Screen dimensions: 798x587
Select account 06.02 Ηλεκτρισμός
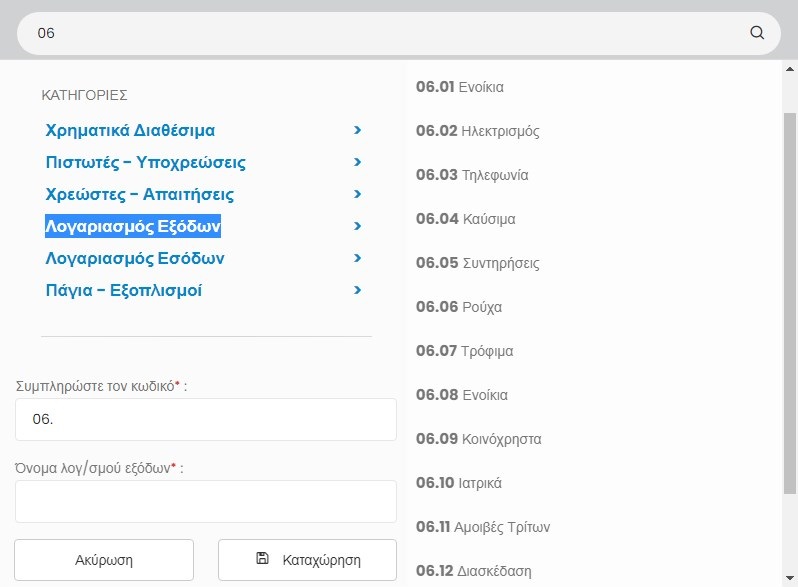pos(477,131)
